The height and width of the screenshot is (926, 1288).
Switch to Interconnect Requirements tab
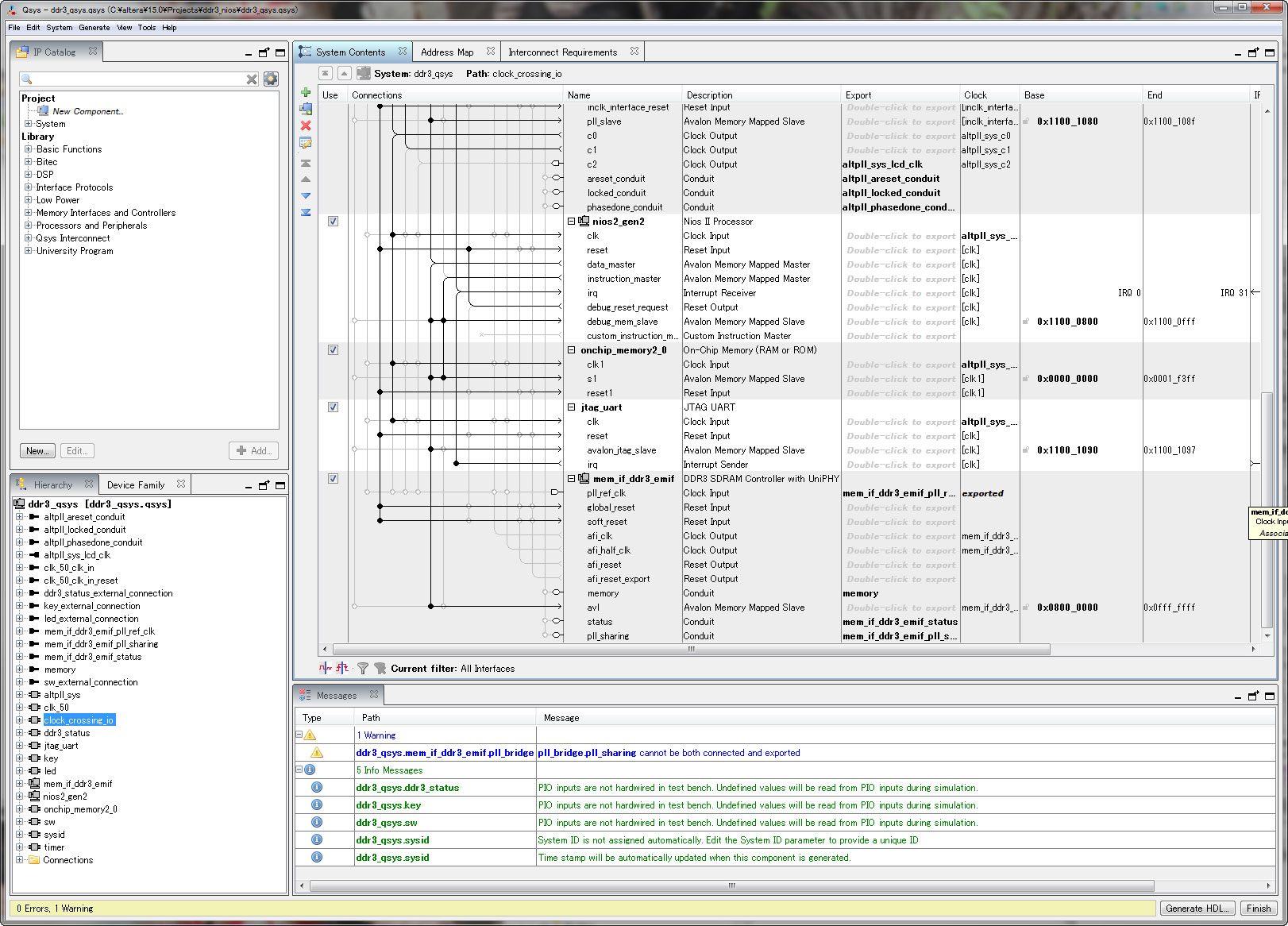562,52
